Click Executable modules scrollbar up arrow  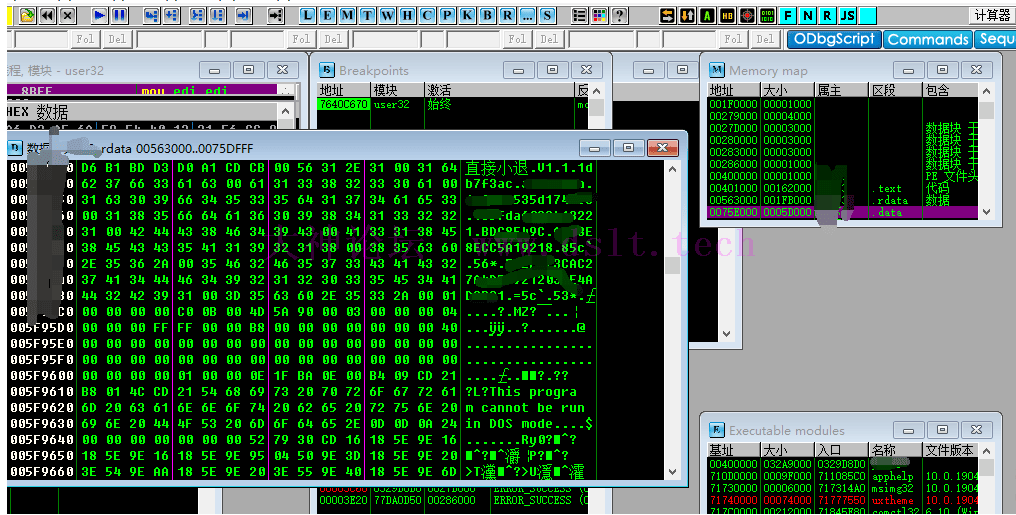point(986,450)
